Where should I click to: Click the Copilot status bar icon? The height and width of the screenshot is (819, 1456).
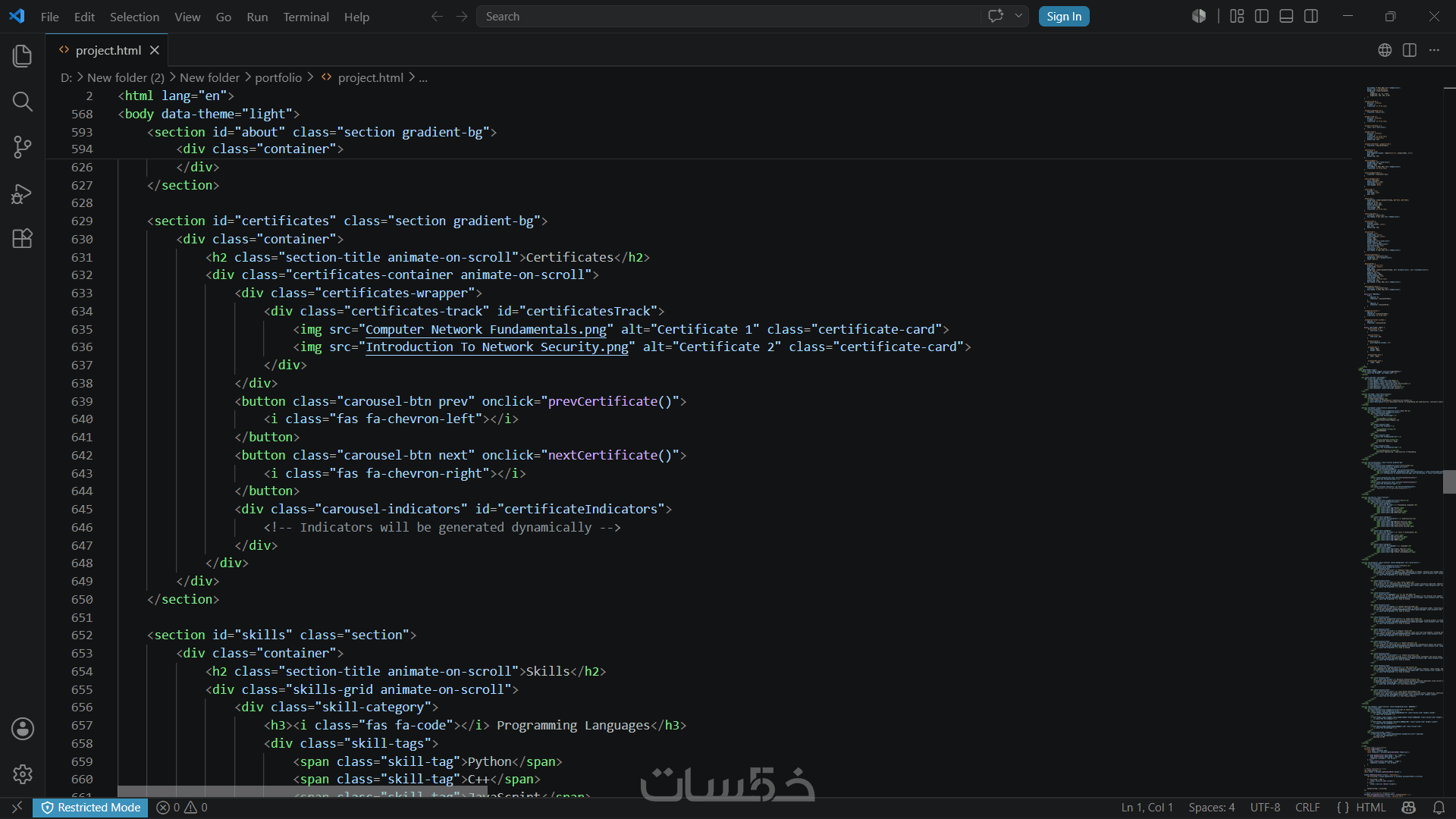click(x=1409, y=808)
